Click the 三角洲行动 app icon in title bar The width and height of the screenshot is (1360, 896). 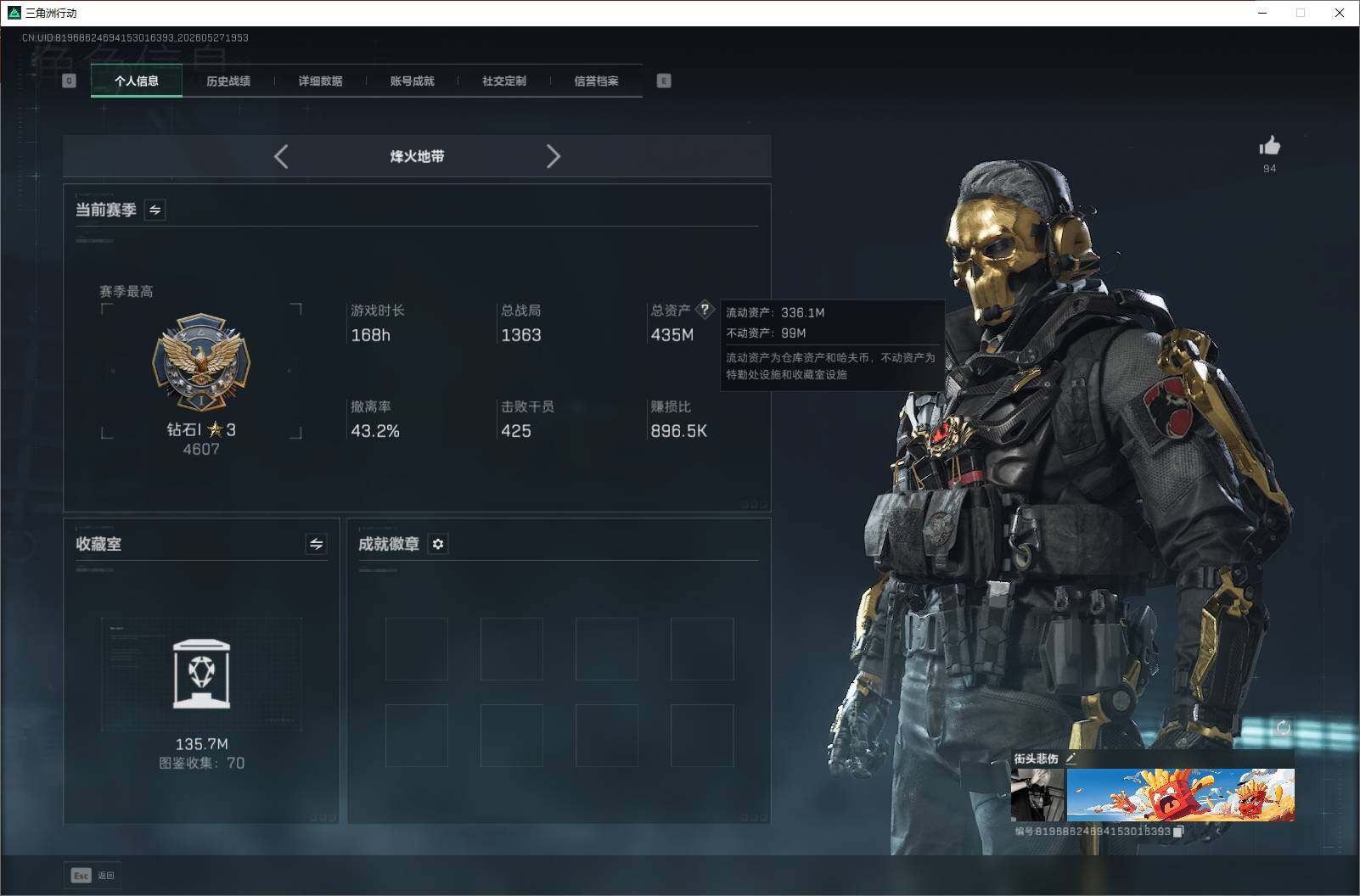(x=14, y=13)
